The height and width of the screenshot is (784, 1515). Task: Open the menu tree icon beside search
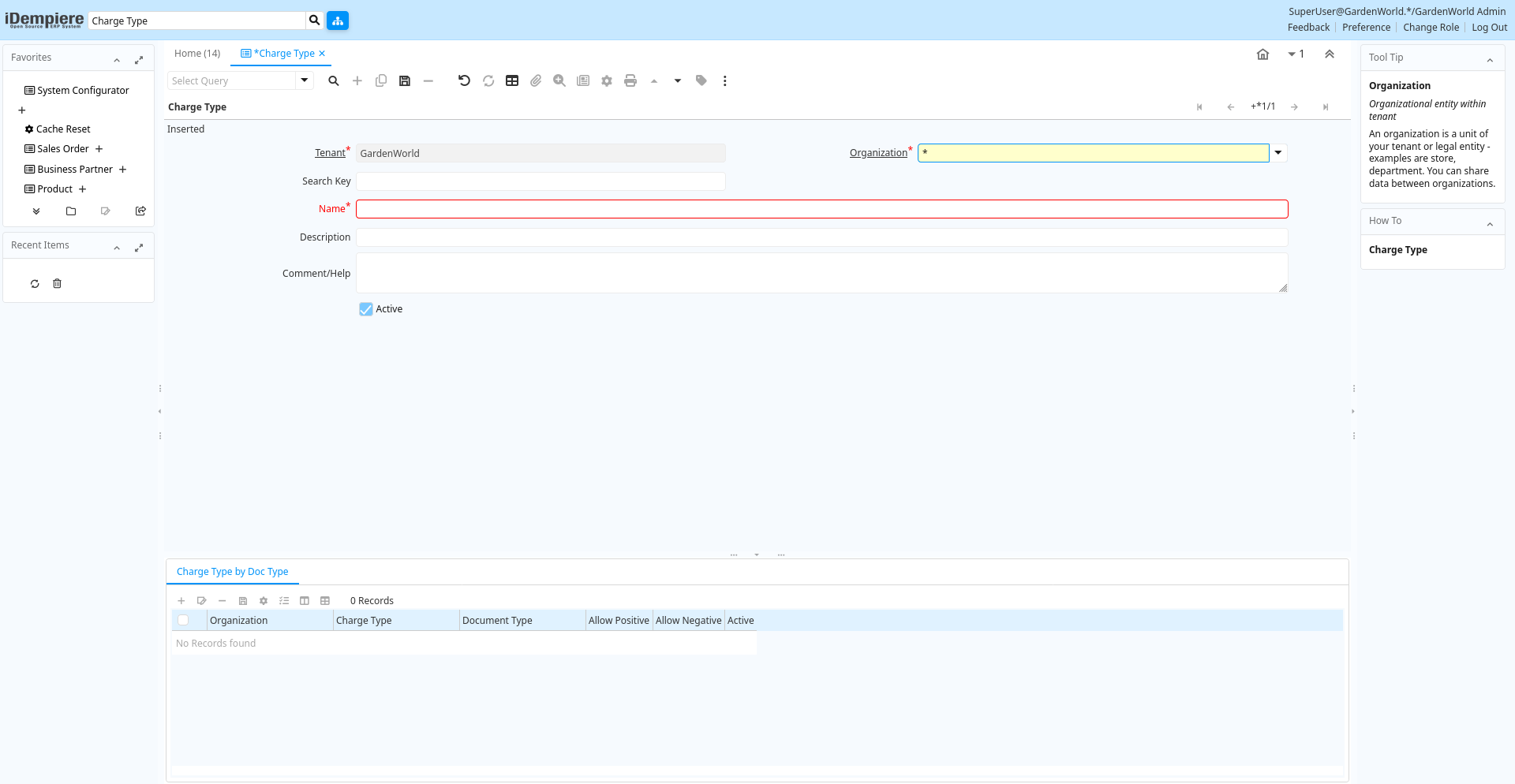tap(338, 21)
